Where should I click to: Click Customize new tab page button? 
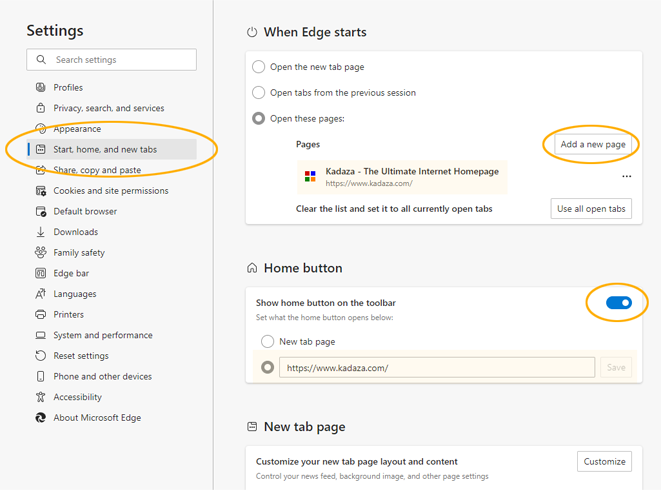tap(604, 461)
